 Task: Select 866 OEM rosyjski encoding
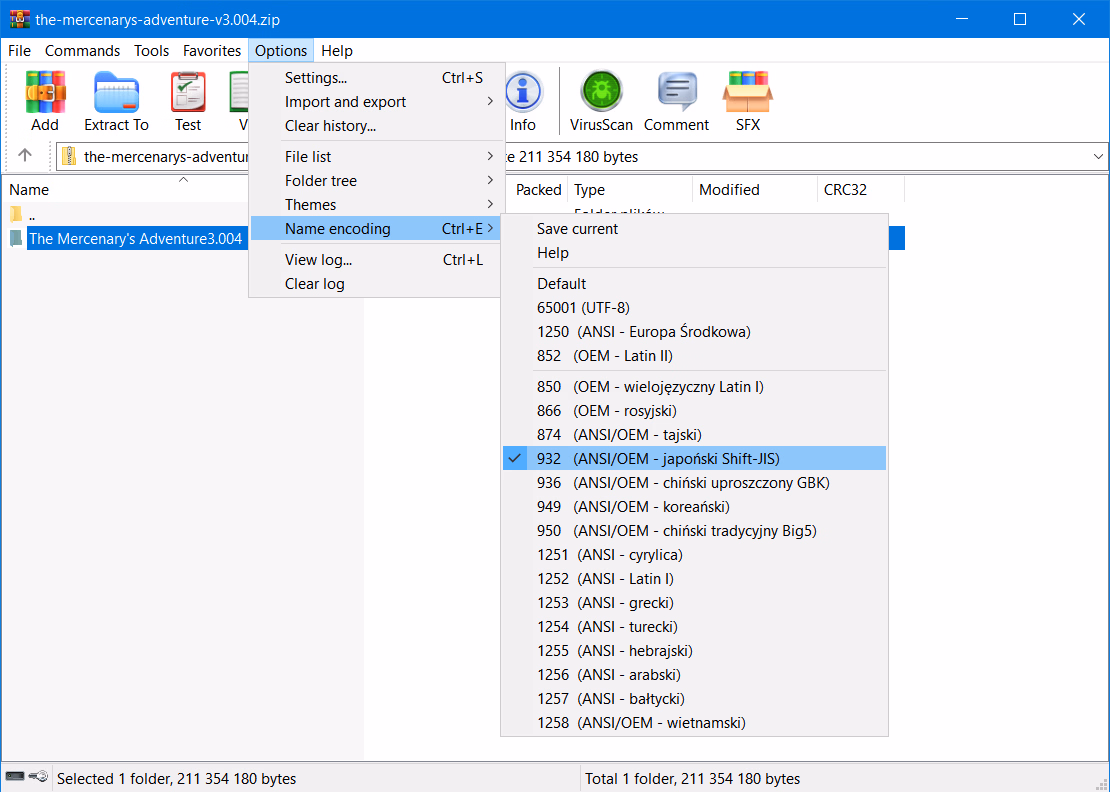[x=694, y=411]
